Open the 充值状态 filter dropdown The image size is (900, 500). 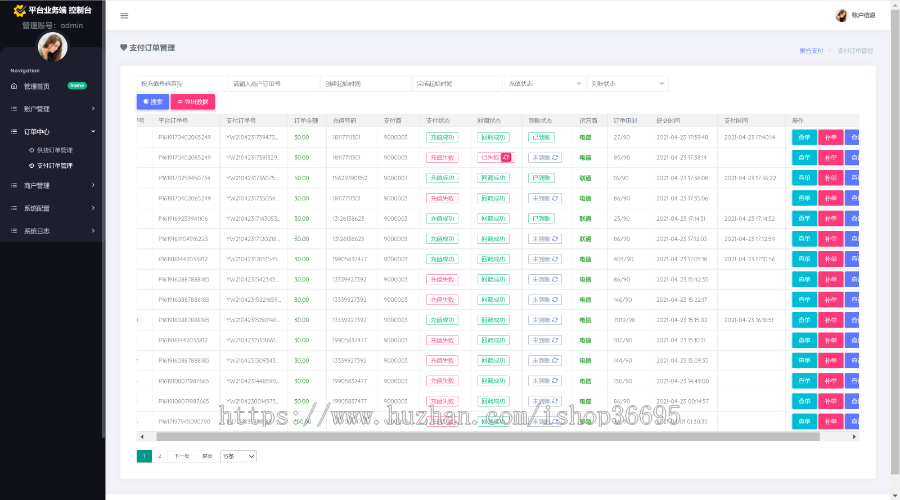[544, 84]
